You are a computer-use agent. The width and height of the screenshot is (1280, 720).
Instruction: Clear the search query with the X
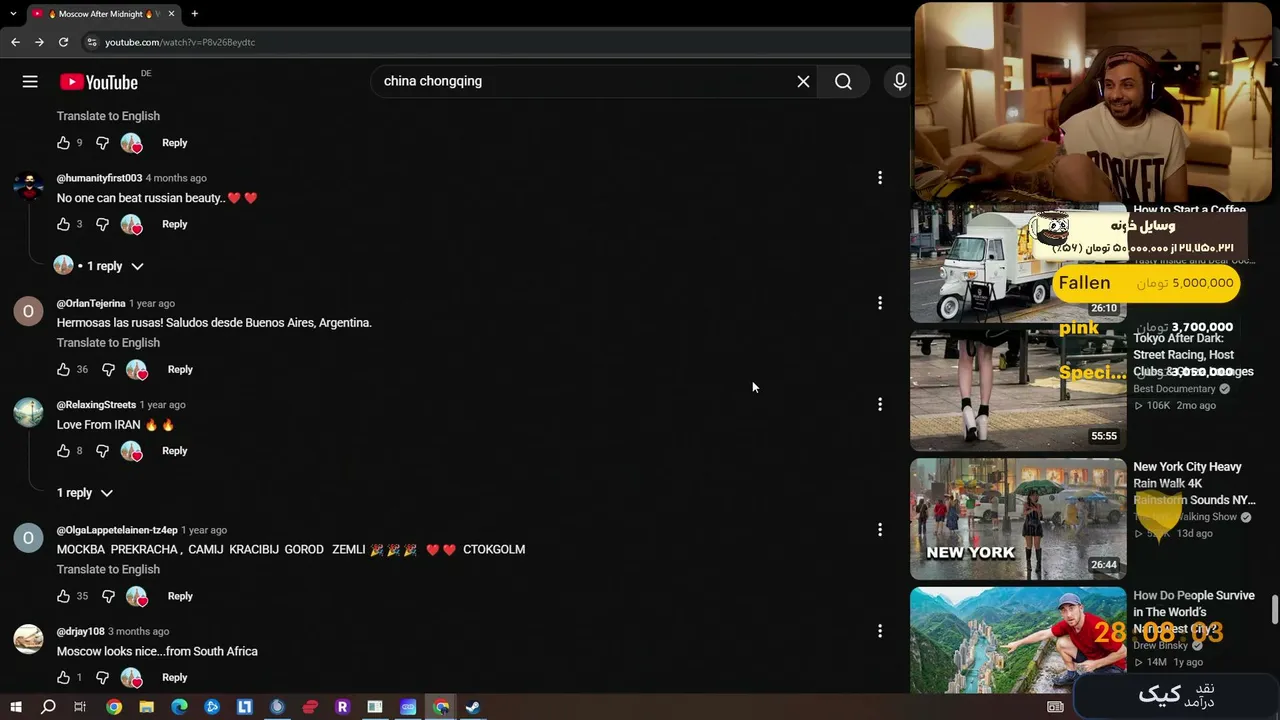[x=803, y=82]
